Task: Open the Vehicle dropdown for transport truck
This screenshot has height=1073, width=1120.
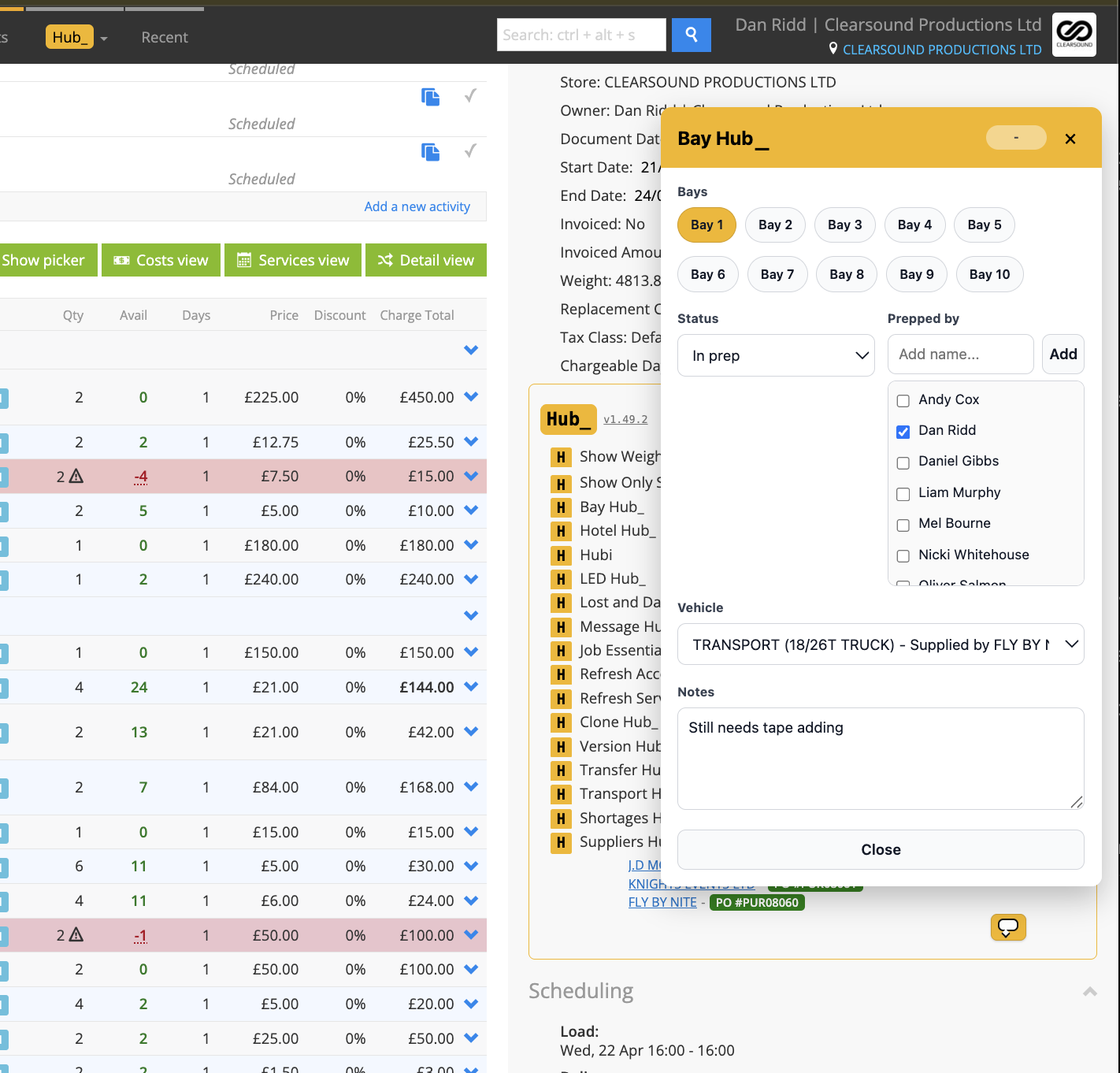Action: point(881,644)
